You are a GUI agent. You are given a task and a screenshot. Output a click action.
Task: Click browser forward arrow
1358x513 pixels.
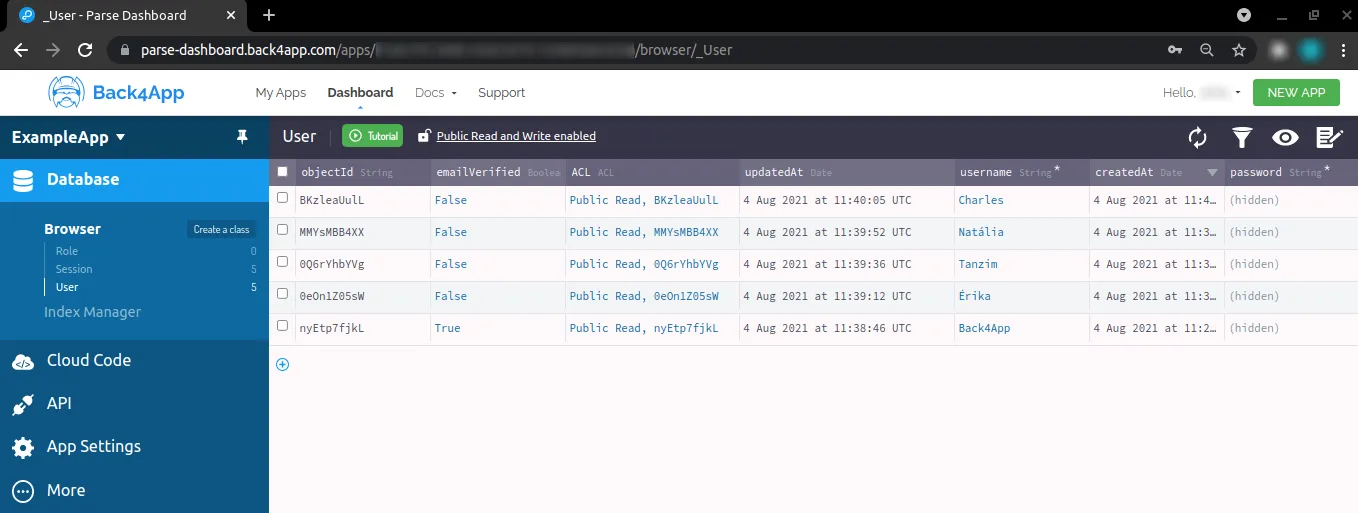coord(53,49)
